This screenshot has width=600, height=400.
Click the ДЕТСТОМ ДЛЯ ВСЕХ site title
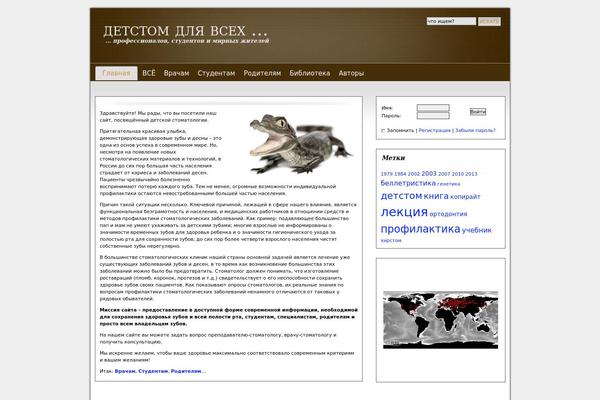click(185, 31)
